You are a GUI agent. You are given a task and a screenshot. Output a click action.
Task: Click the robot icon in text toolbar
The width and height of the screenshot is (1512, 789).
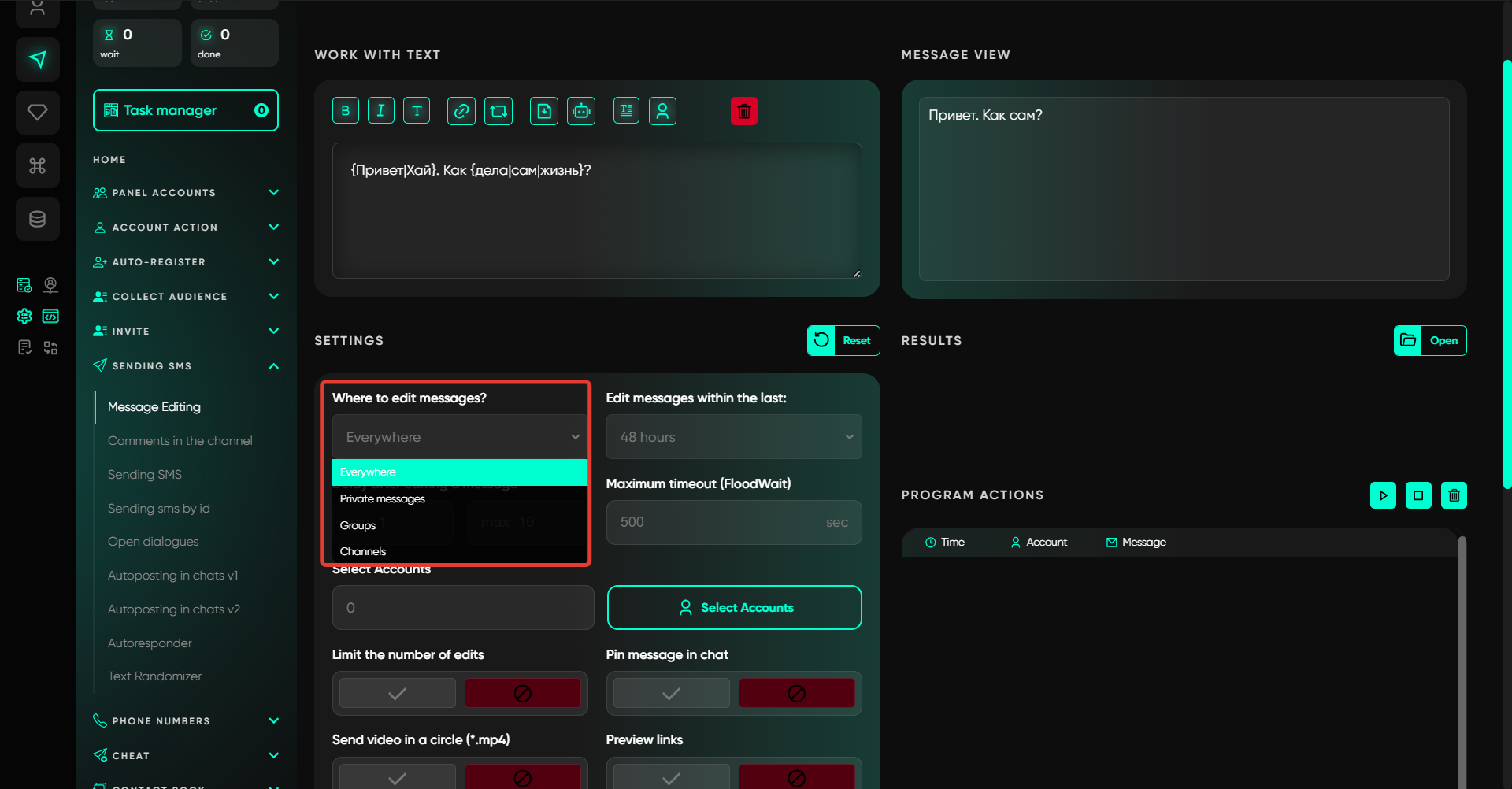[581, 111]
